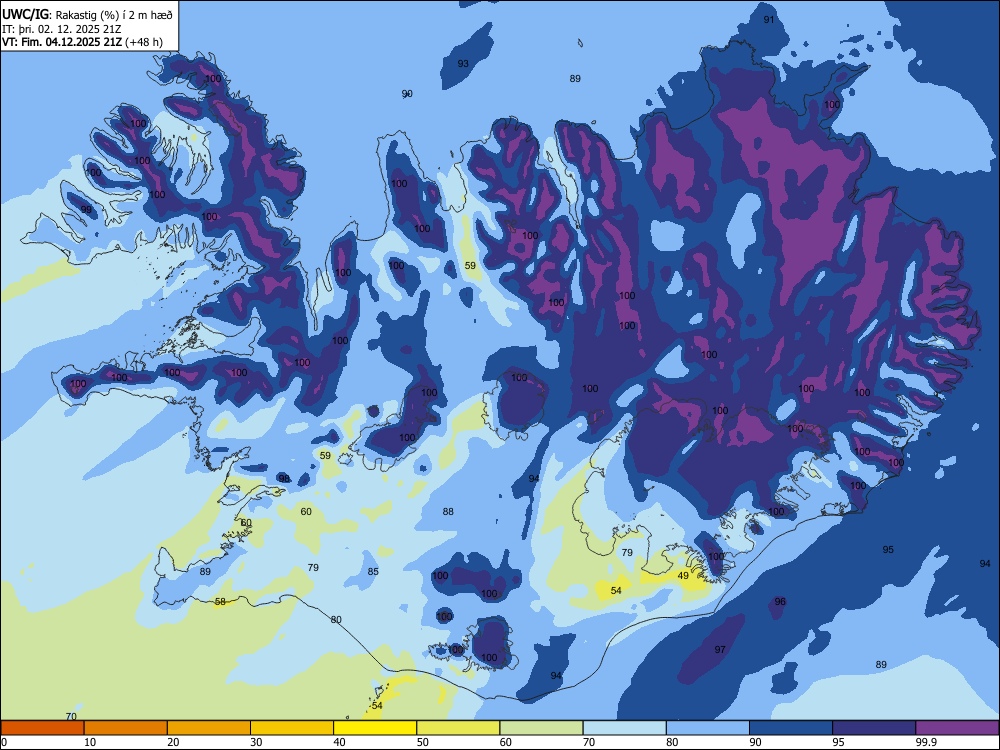Click the '93' humidity value on the map
The width and height of the screenshot is (1000, 750).
(463, 64)
